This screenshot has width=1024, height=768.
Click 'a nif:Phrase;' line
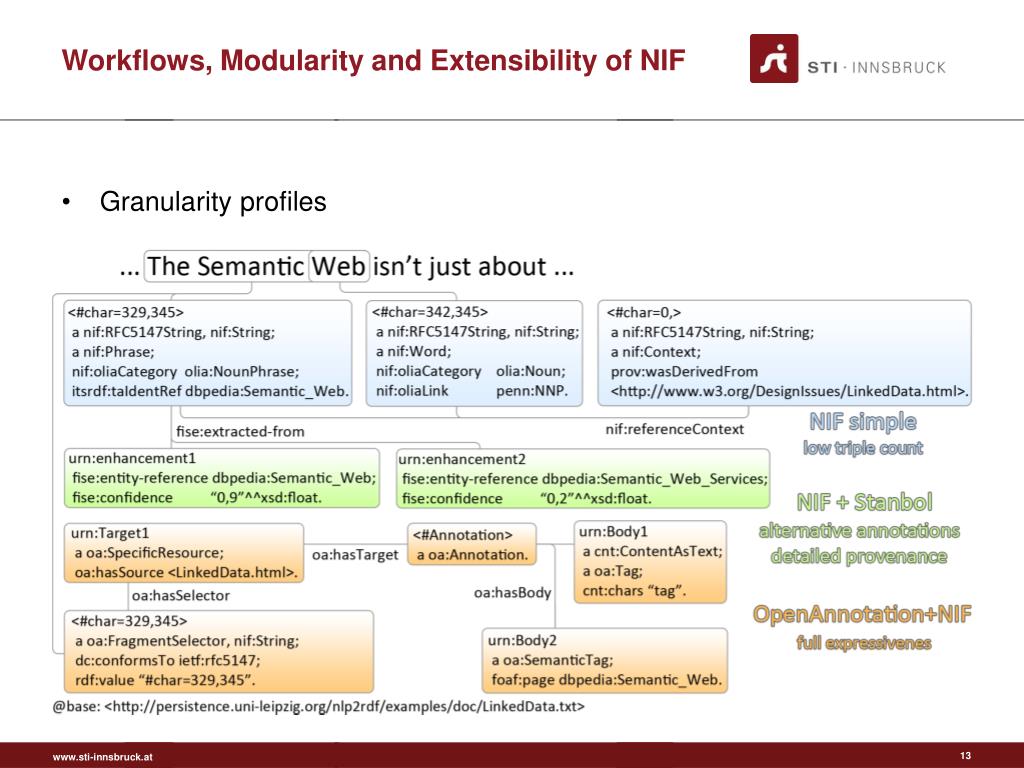coord(113,351)
